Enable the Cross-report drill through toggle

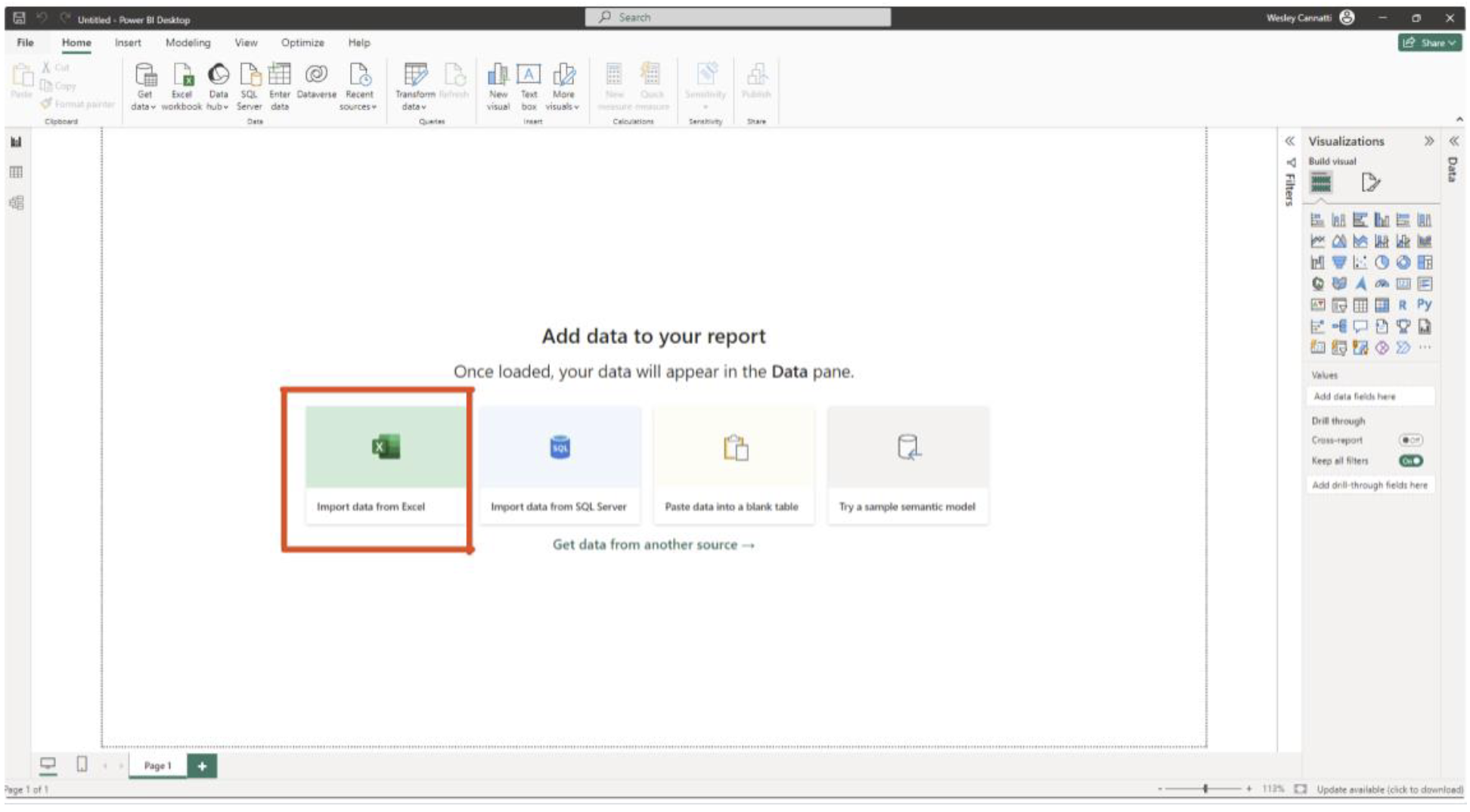coord(1412,440)
